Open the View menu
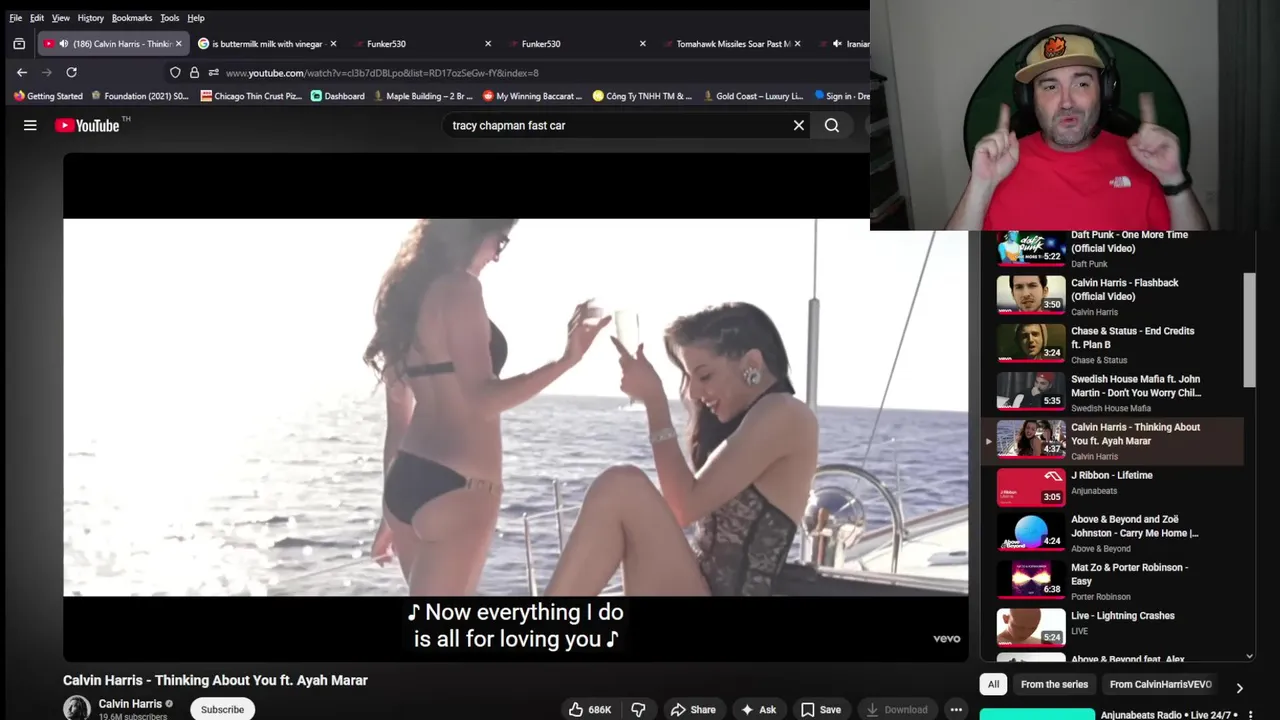The width and height of the screenshot is (1280, 720). coord(61,18)
